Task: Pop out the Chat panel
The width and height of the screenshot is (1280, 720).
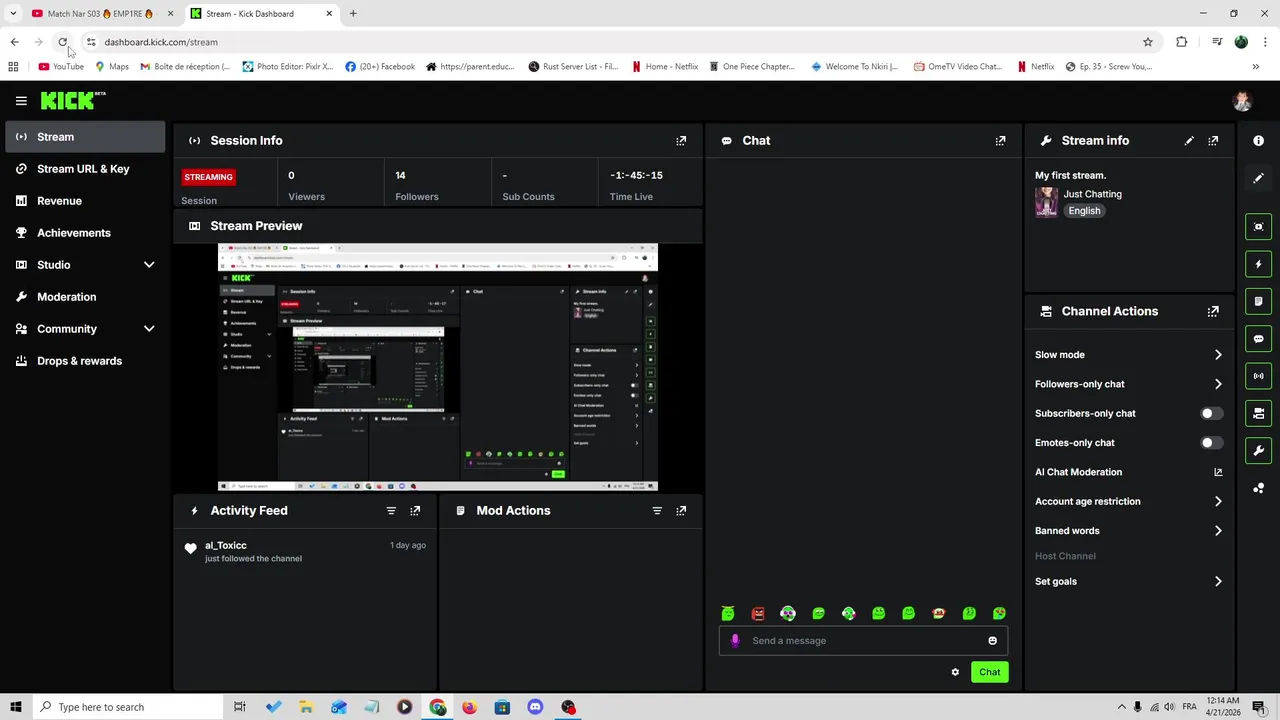Action: tap(1000, 141)
